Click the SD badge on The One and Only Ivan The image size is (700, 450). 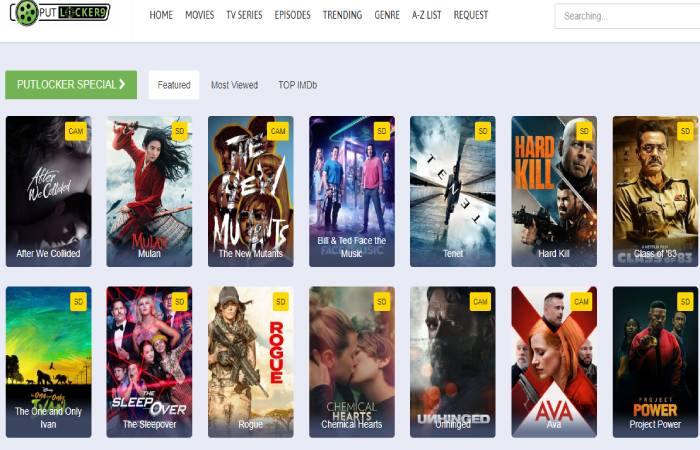click(78, 302)
